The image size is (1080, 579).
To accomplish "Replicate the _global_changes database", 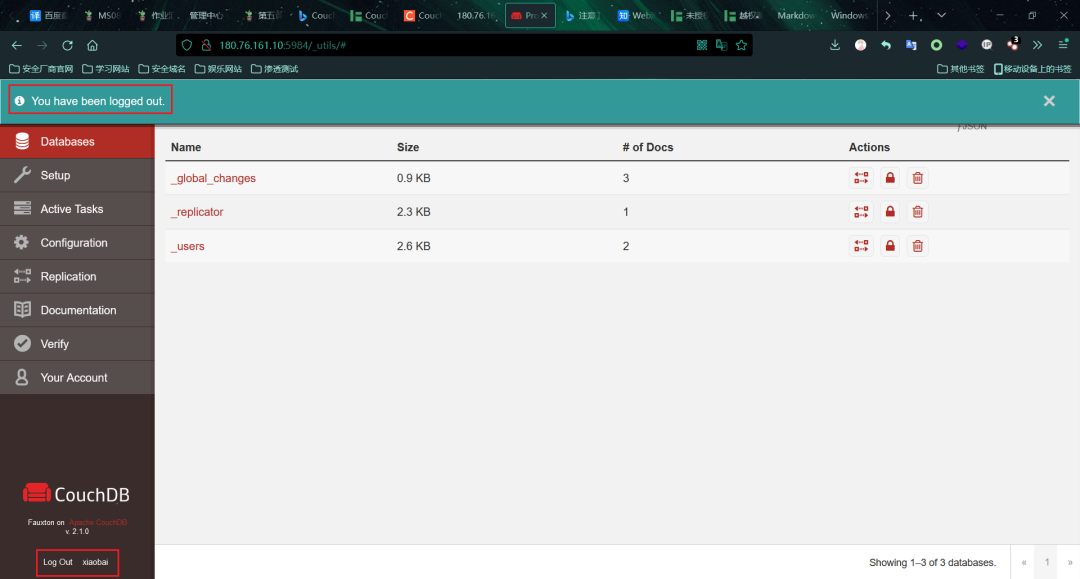I will point(861,178).
